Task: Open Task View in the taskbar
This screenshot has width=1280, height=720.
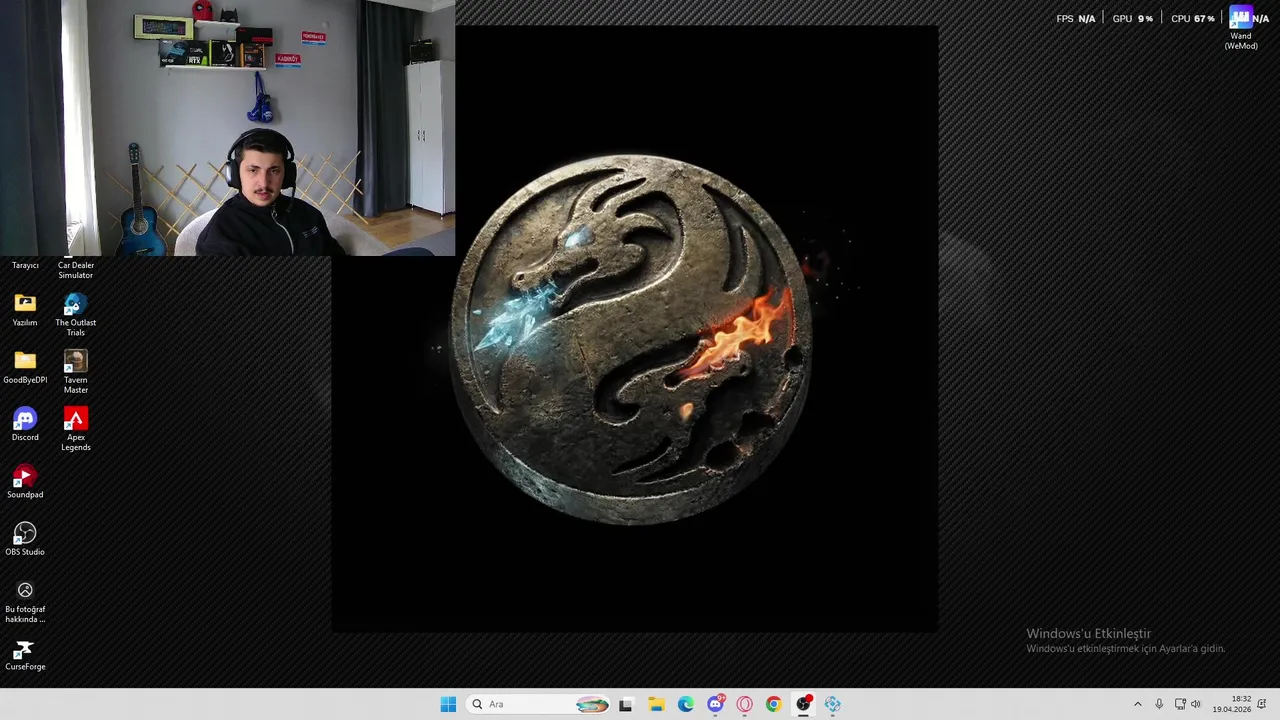Action: (626, 704)
